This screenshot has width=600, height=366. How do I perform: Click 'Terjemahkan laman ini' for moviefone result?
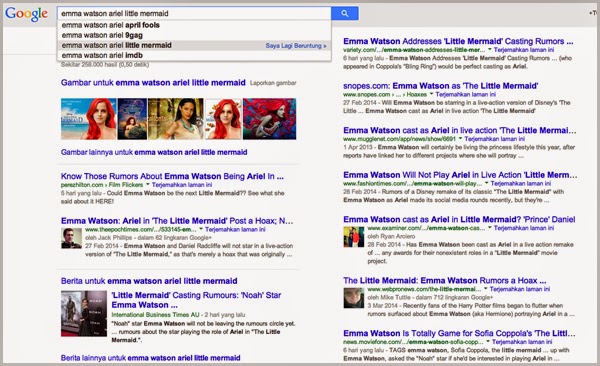[x=522, y=342]
